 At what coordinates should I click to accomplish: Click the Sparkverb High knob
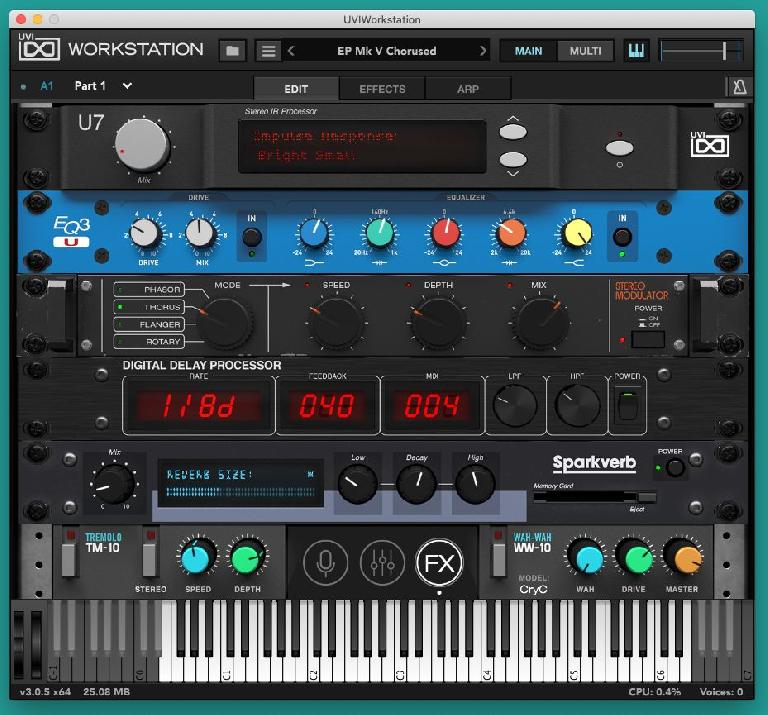coord(475,484)
